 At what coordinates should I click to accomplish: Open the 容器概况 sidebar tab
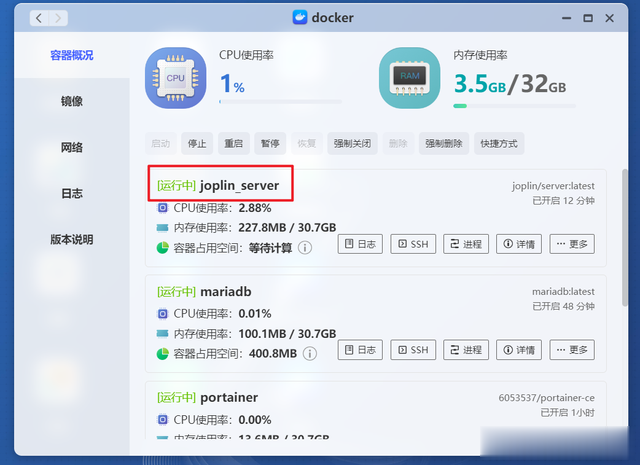[72, 55]
